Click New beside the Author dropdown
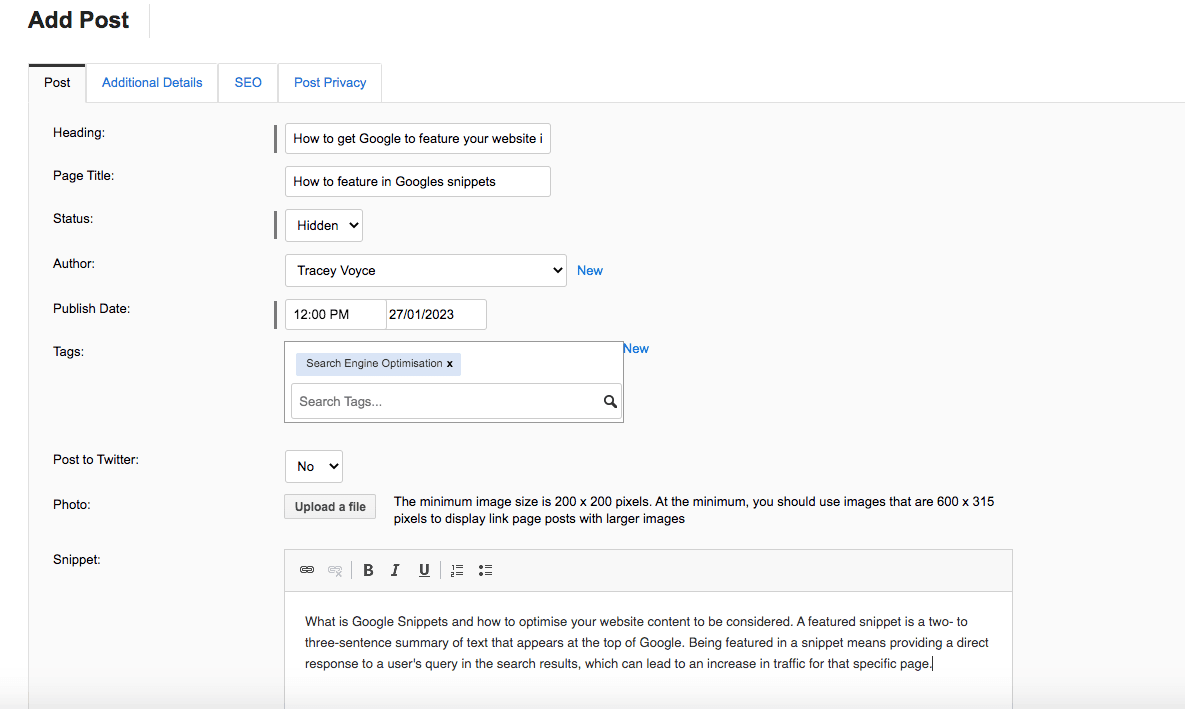 coord(590,270)
